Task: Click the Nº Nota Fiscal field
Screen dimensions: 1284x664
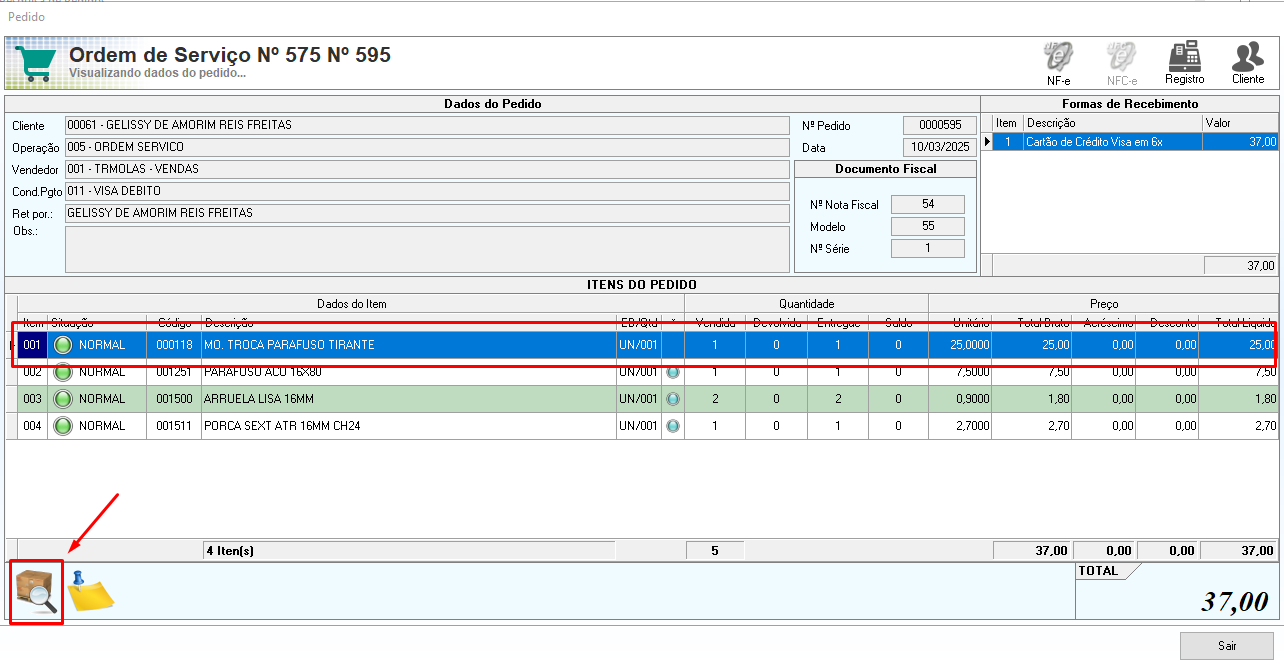Action: pyautogui.click(x=927, y=204)
